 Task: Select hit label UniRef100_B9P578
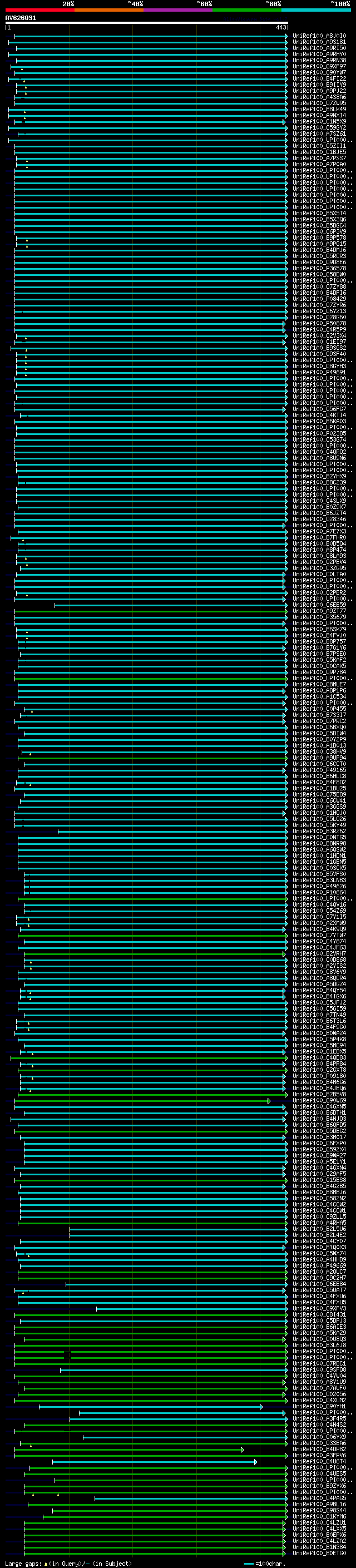tap(319, 238)
